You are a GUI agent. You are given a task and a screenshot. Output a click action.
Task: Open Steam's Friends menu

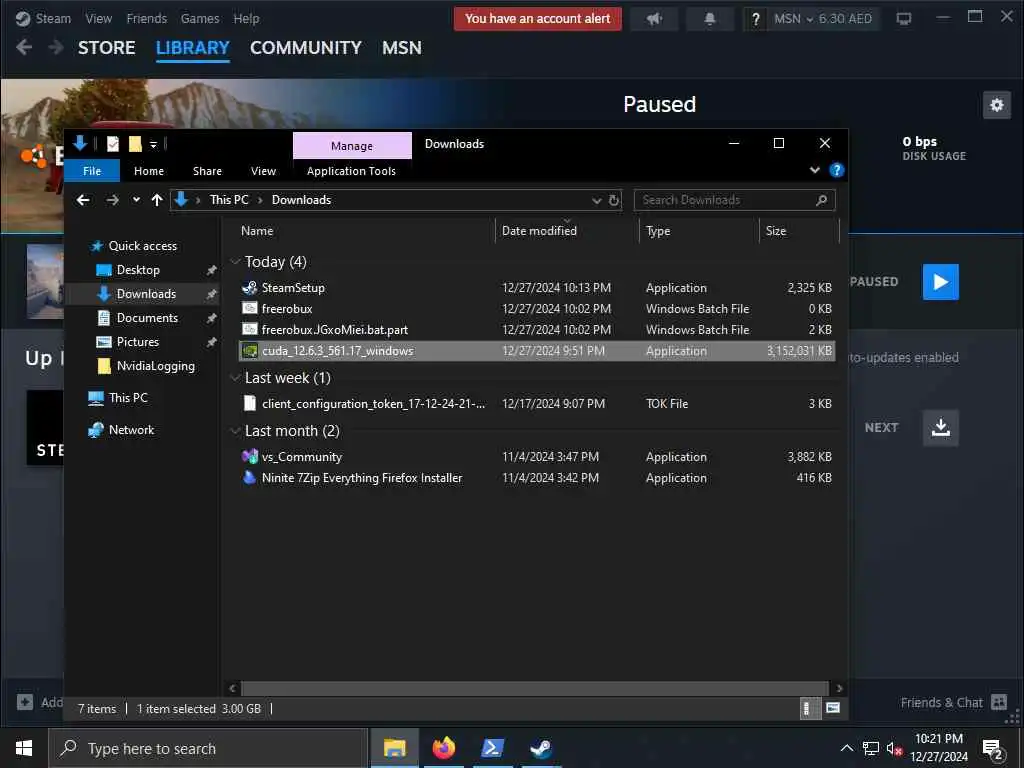[x=146, y=18]
